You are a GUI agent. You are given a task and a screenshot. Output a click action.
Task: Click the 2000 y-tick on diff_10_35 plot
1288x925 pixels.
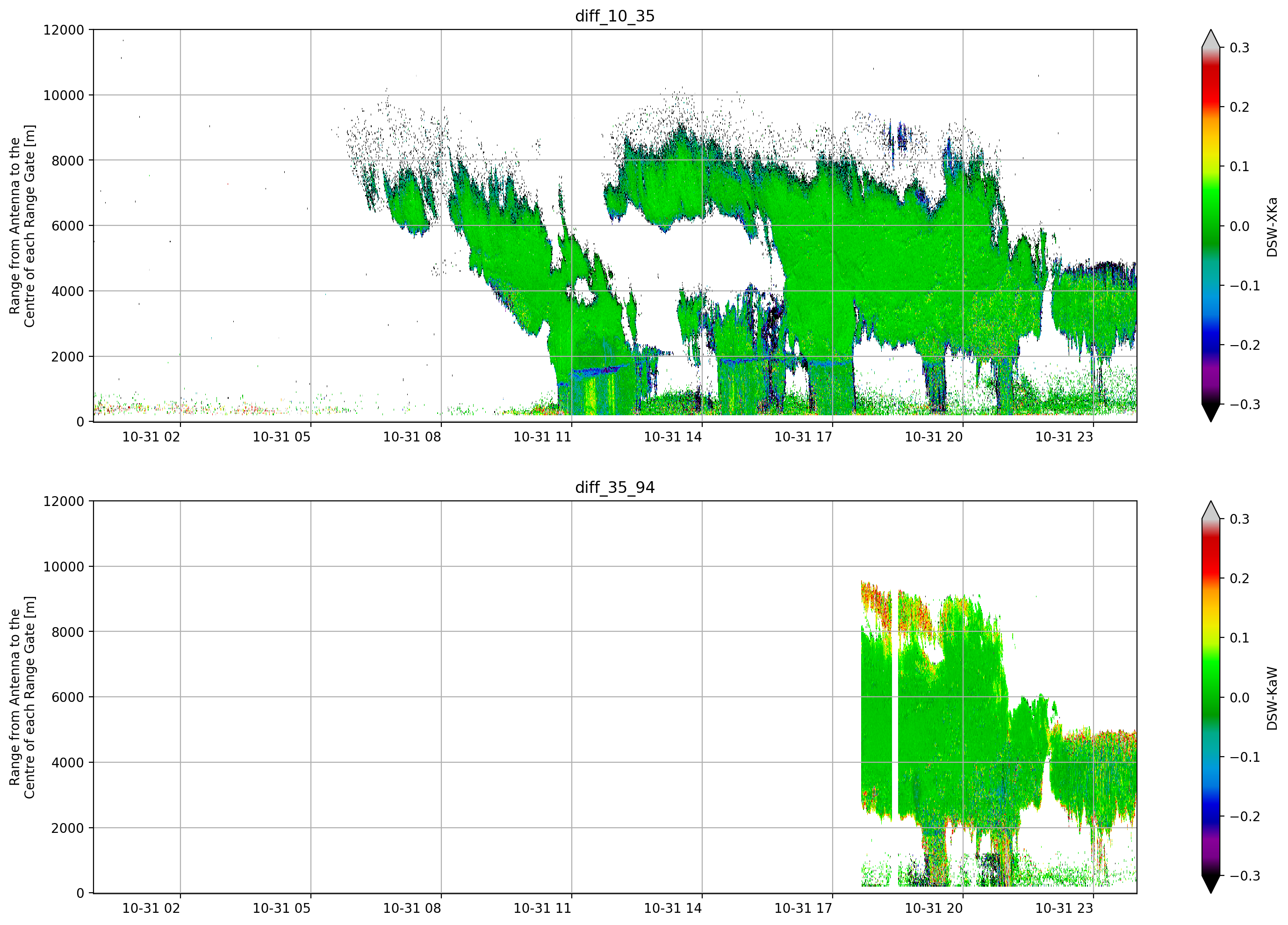[68, 357]
